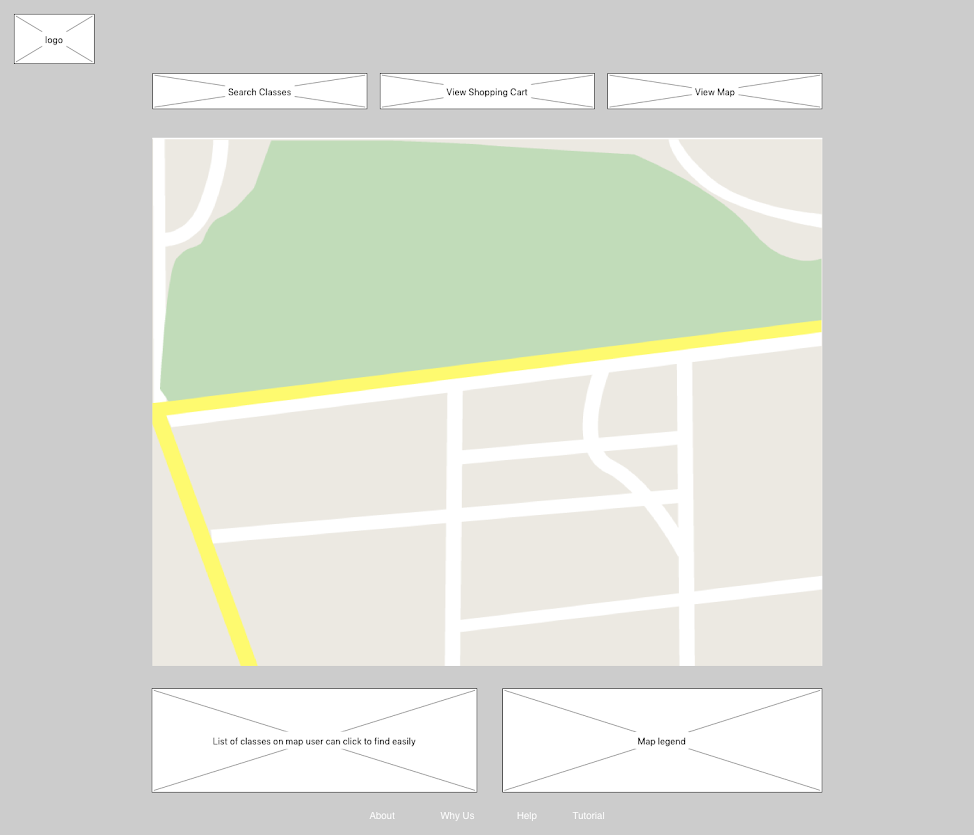
Task: Open the Why Us footer link
Action: 457,816
